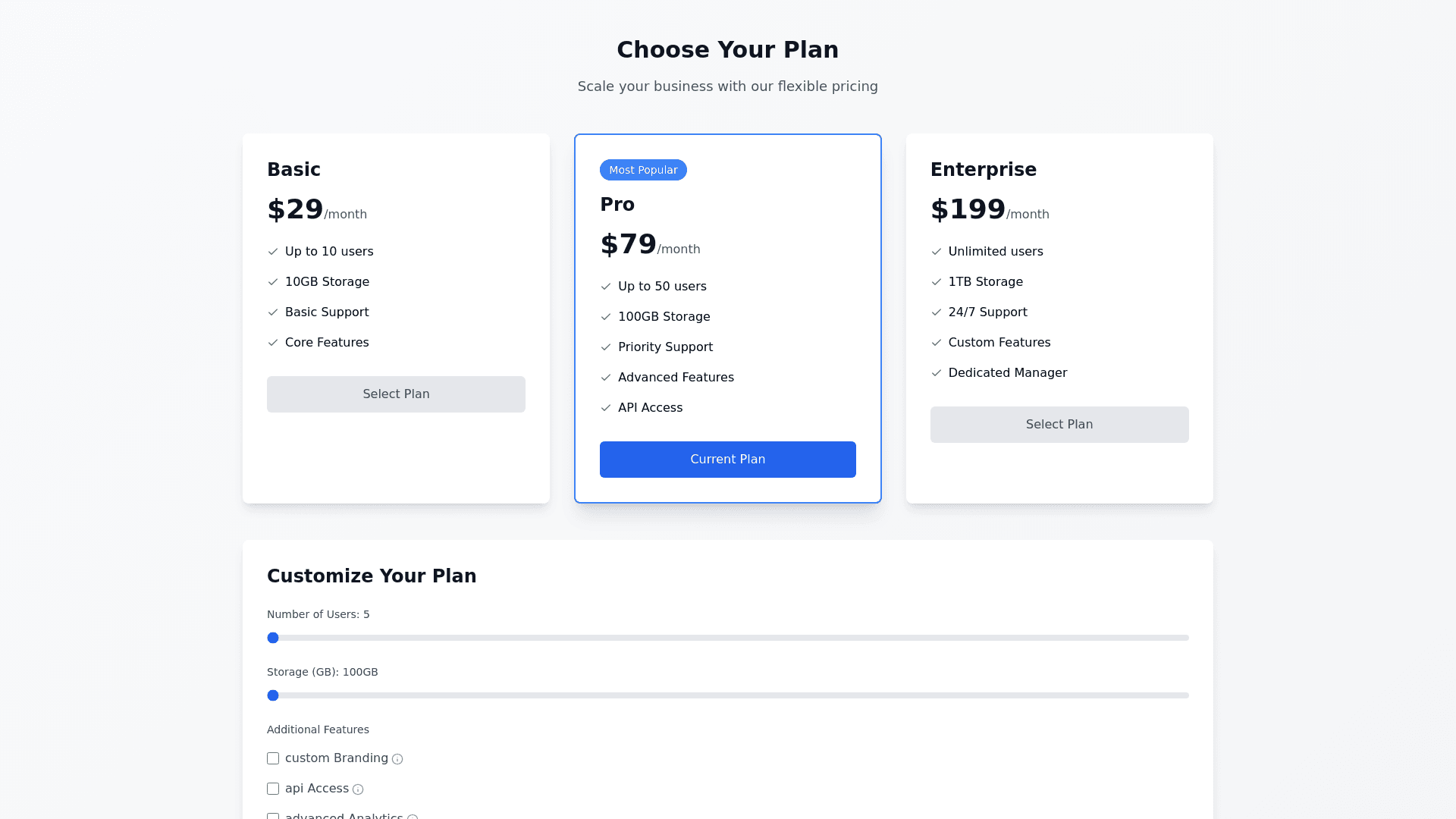The width and height of the screenshot is (1456, 819).
Task: Click the Number of Users slider handle
Action: 273,638
